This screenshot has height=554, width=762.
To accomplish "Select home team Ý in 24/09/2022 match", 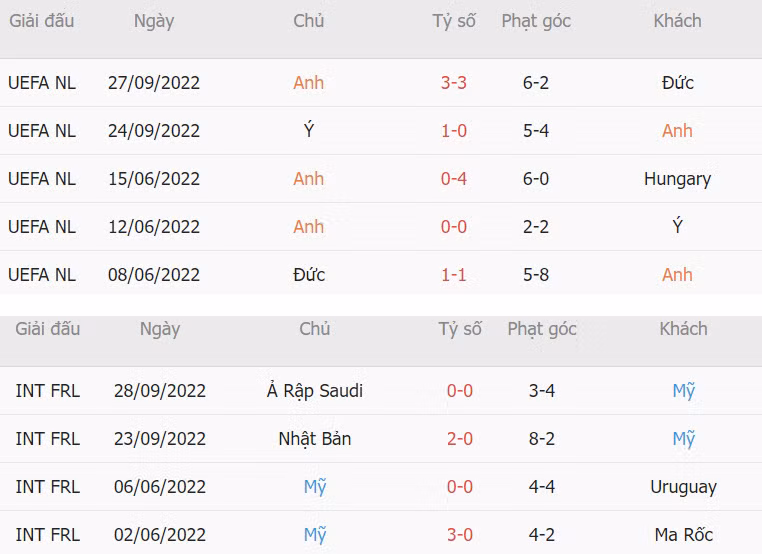I will point(309,131).
